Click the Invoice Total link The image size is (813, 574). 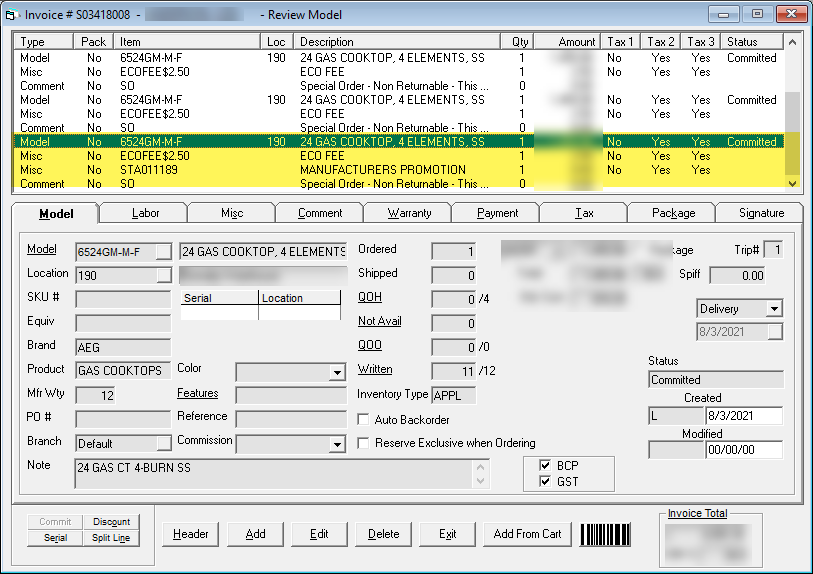click(697, 513)
